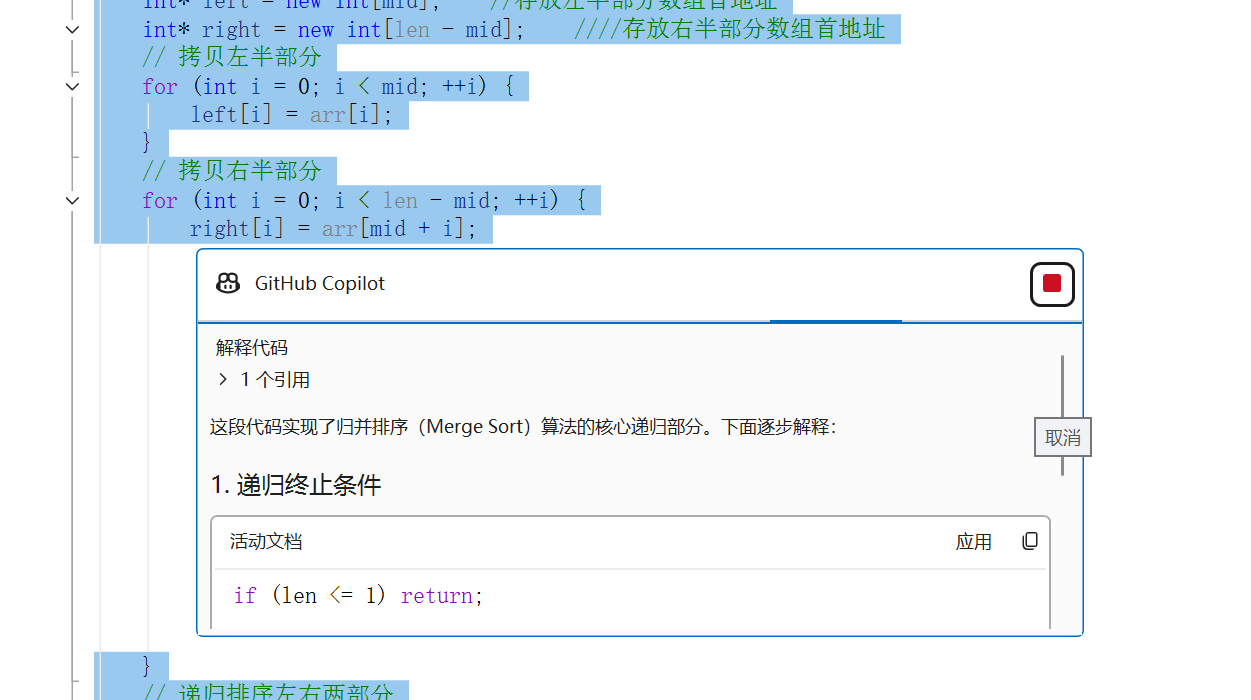
Task: Collapse the first for loop copying left half
Action: pos(72,86)
